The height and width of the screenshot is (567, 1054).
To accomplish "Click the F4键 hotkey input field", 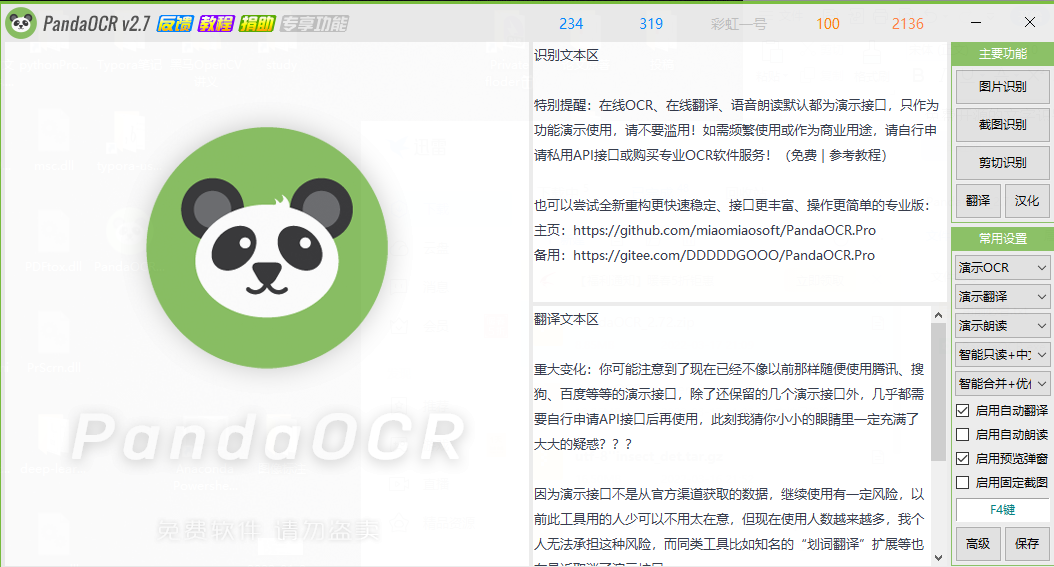I will [1002, 510].
